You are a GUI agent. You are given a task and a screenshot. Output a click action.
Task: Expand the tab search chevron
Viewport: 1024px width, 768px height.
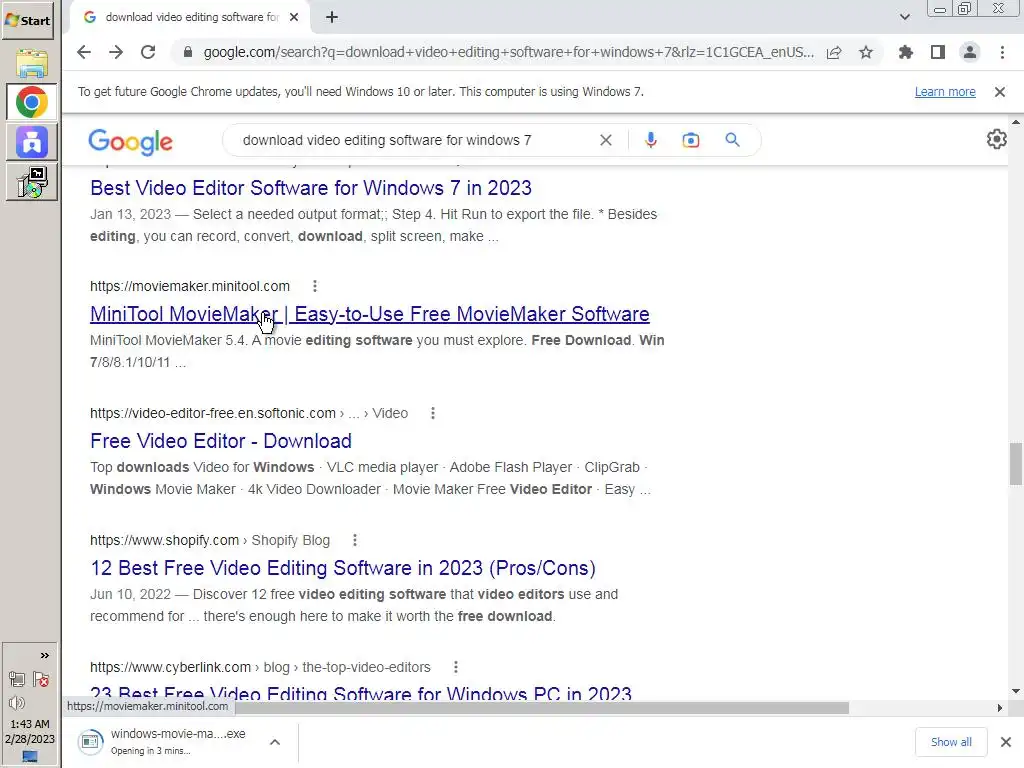point(904,17)
